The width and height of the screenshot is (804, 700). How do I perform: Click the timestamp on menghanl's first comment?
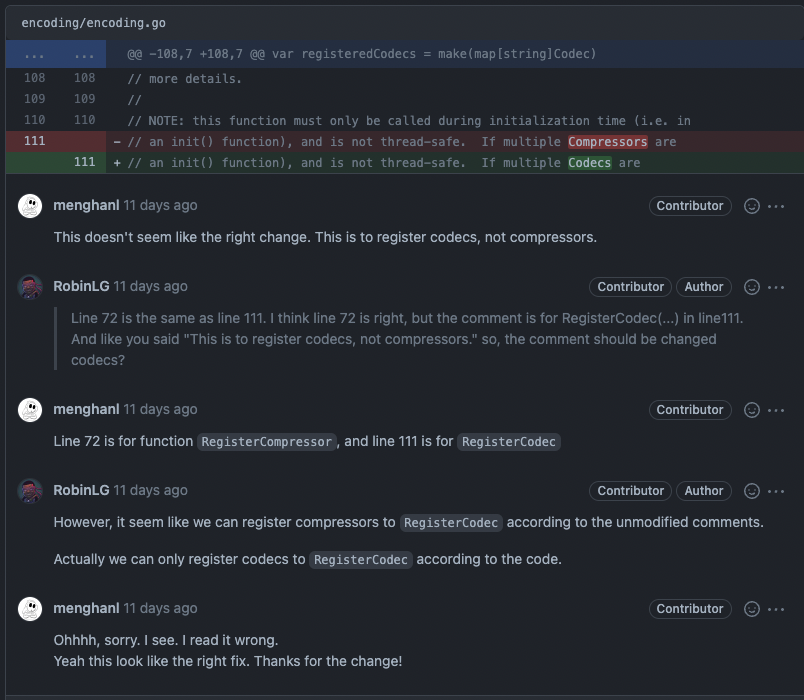coord(160,206)
